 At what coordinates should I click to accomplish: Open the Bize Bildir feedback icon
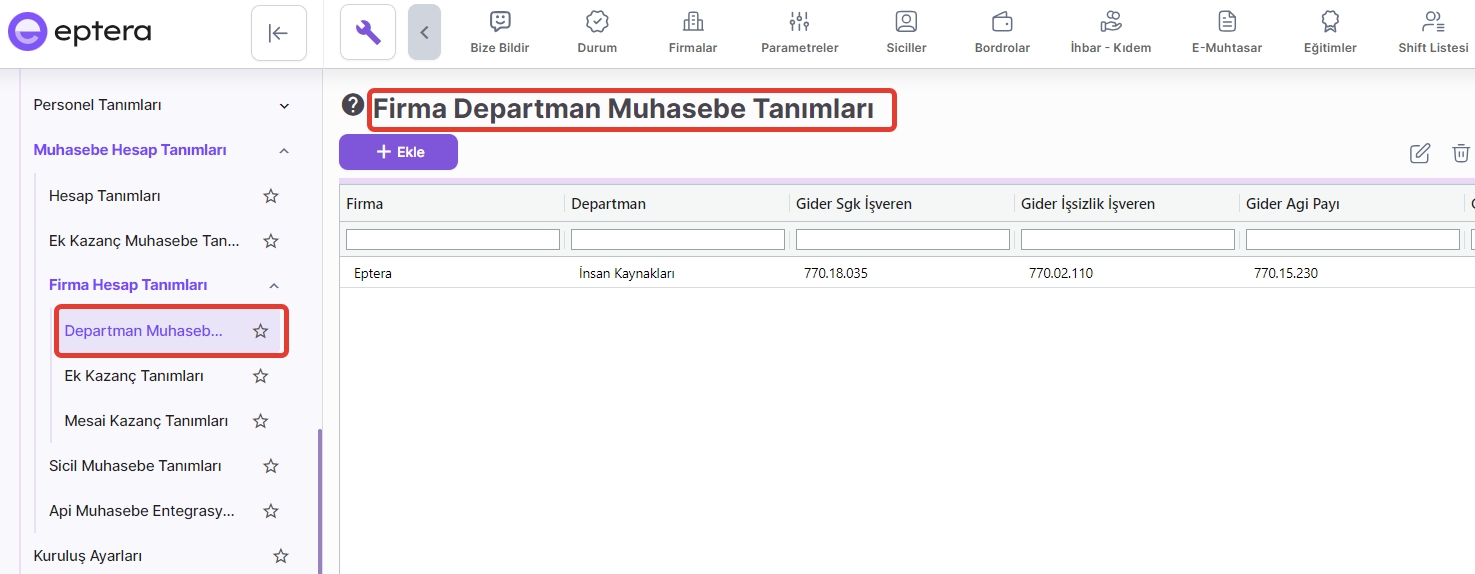click(x=500, y=22)
